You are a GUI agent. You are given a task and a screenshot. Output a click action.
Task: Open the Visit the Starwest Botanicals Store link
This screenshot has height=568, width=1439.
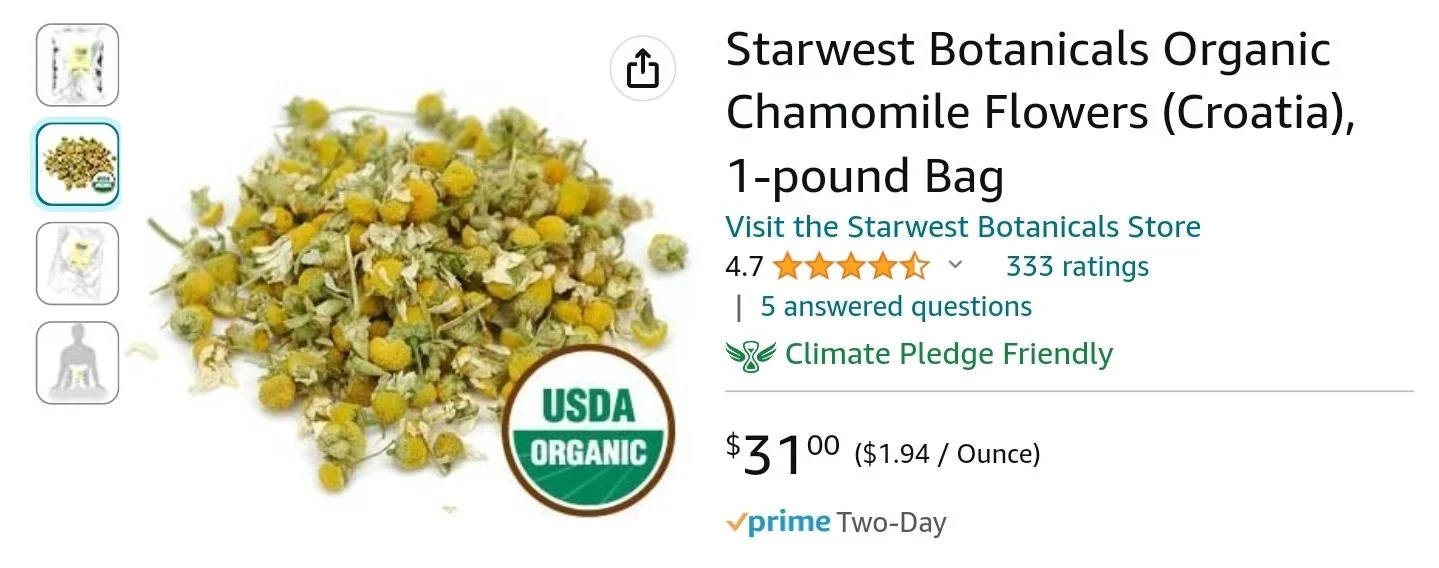963,227
